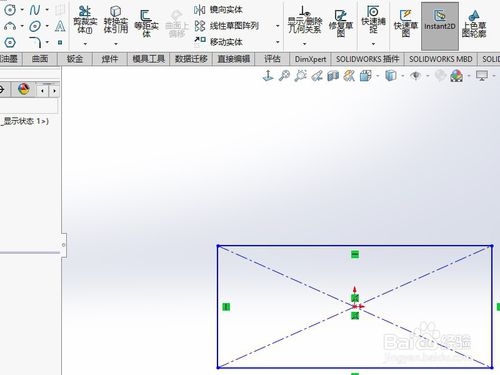Open the dropdown beside 移动实体
Screen dimensions: 500x375
click(x=277, y=42)
